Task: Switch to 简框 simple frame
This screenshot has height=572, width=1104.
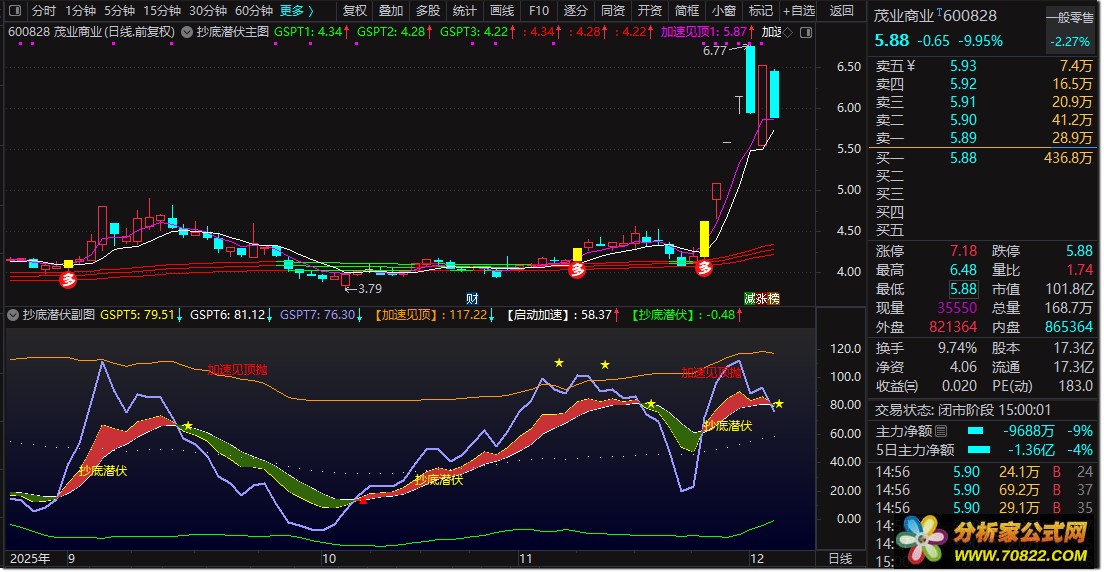Action: tap(686, 11)
